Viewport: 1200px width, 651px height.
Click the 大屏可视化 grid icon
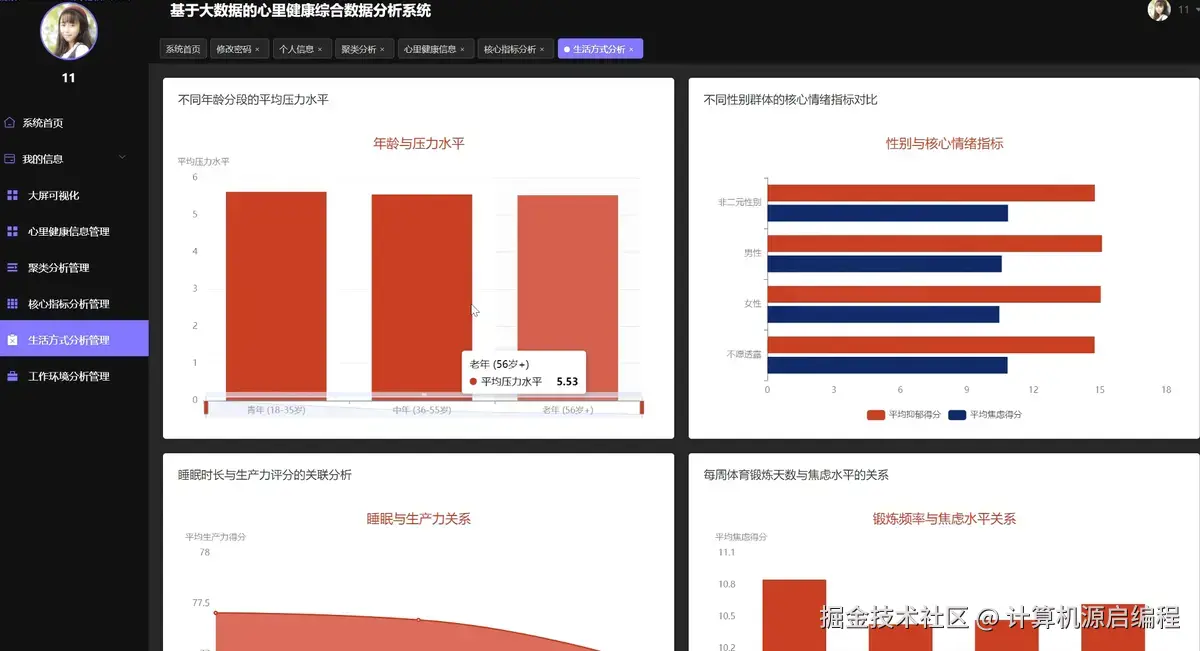12,195
